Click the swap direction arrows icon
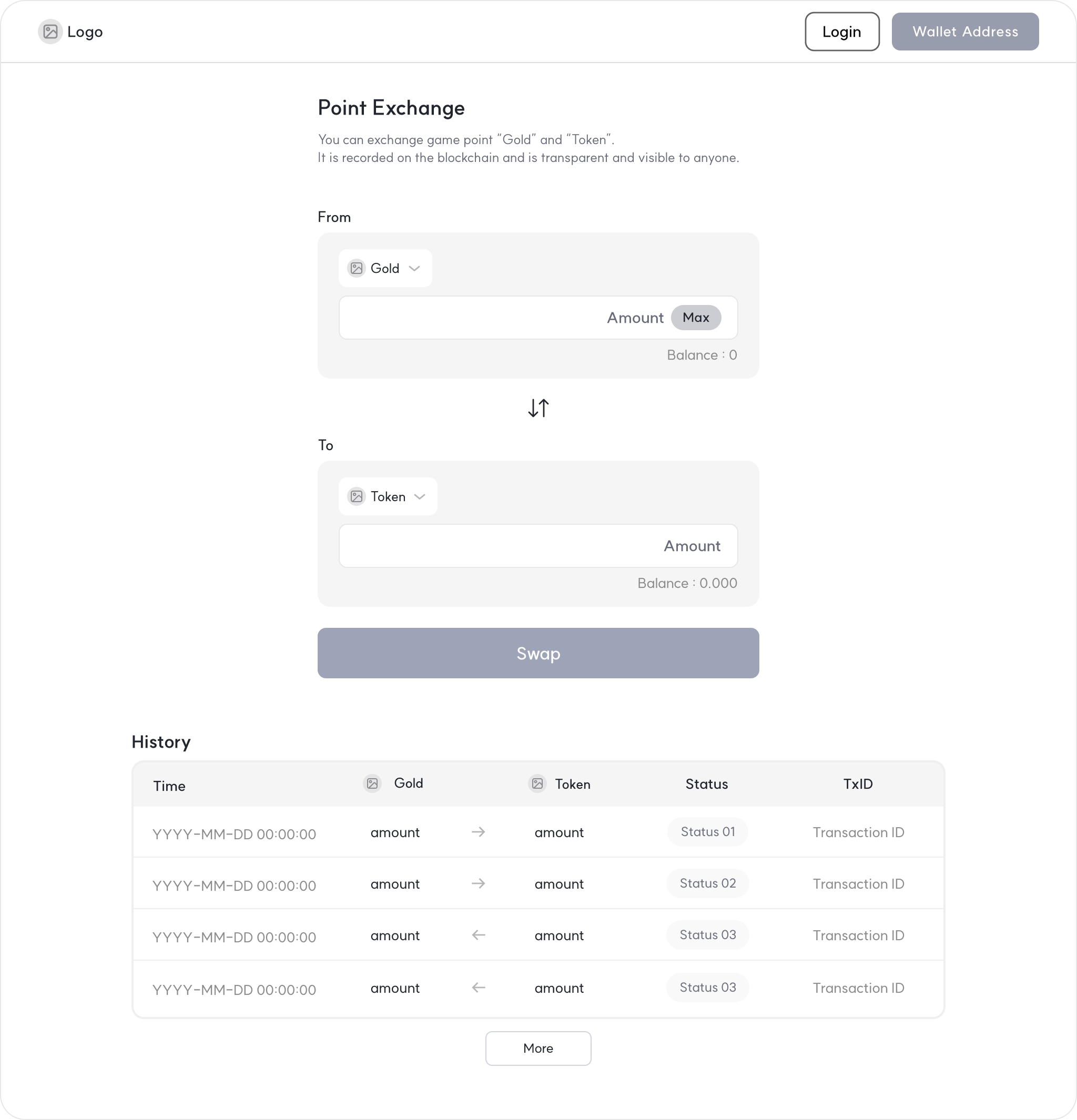The image size is (1077, 1120). tap(538, 408)
